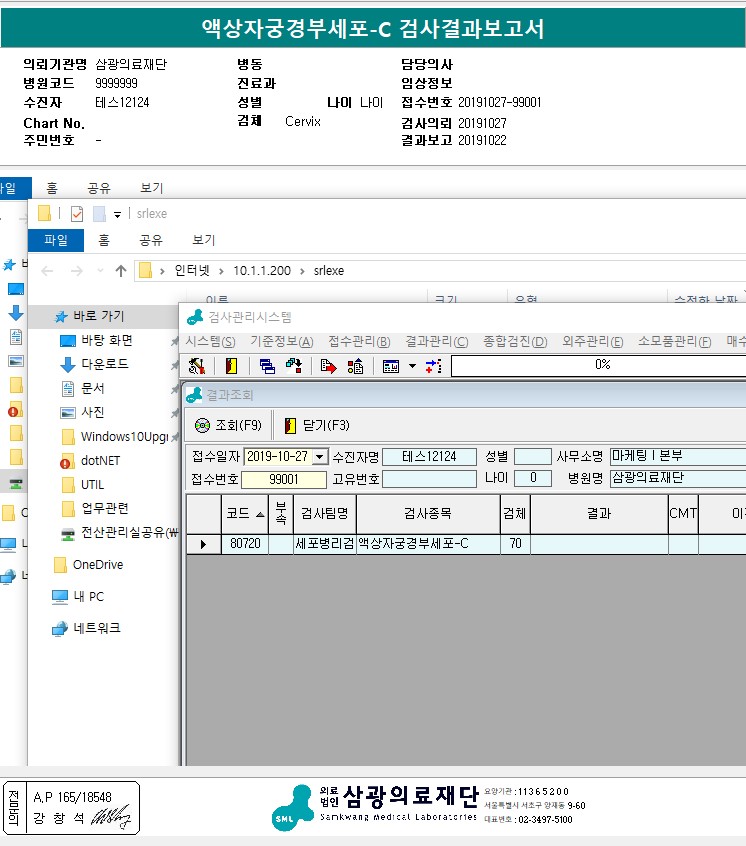Screen dimensions: 746x846
Task: Go back with the Explorer back arrow
Action: (47, 271)
